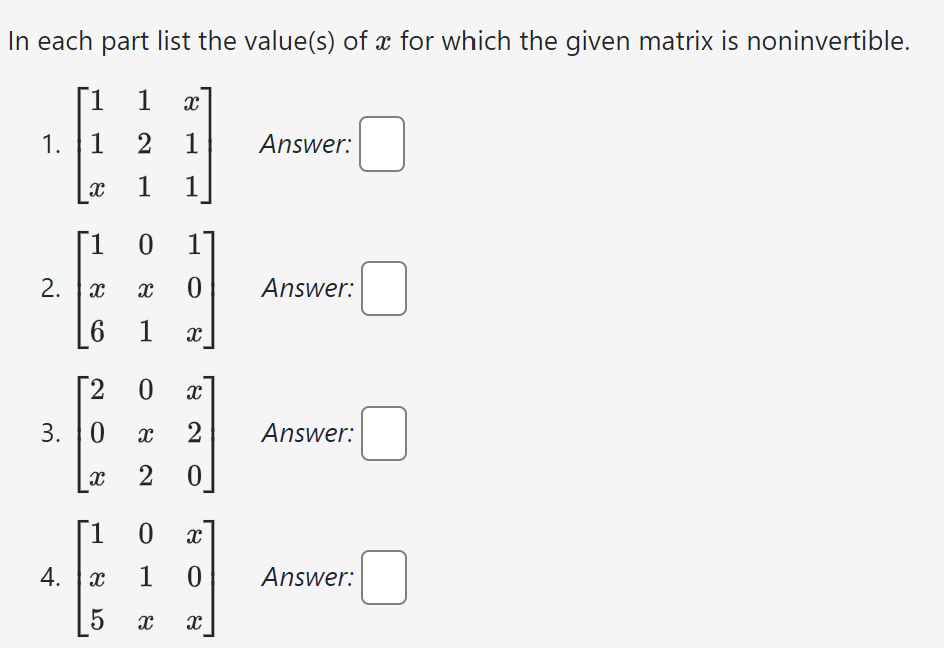Select the Answer label next to problem 1
The image size is (944, 648).
pos(303,144)
